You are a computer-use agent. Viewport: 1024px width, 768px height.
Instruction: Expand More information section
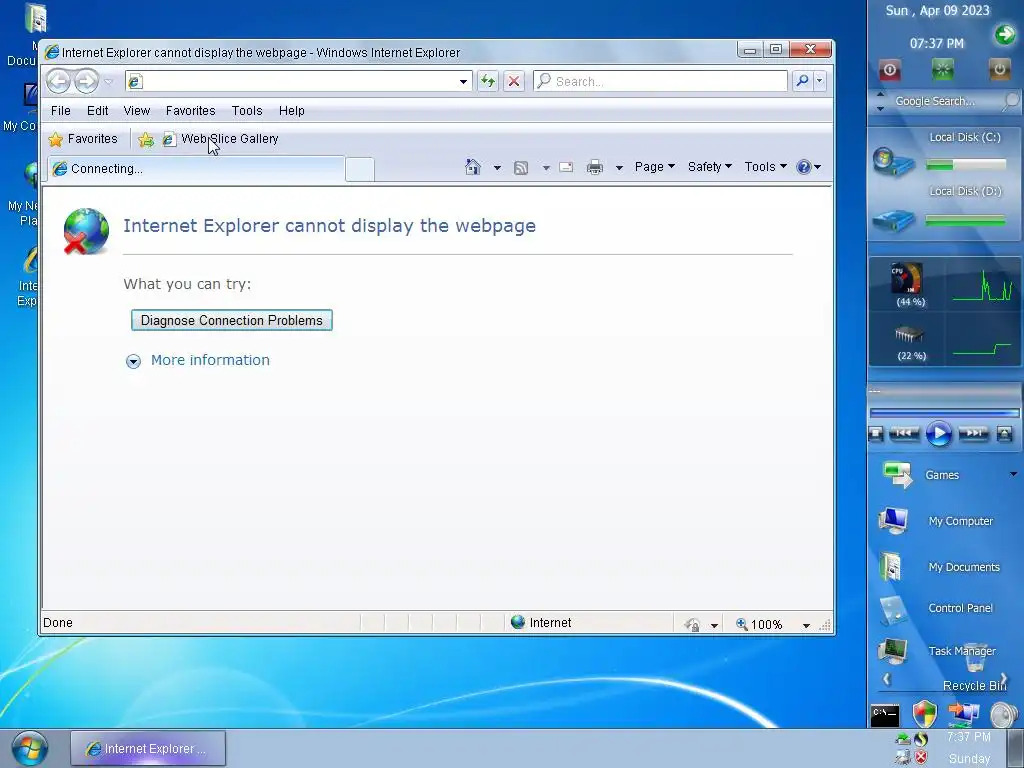197,360
